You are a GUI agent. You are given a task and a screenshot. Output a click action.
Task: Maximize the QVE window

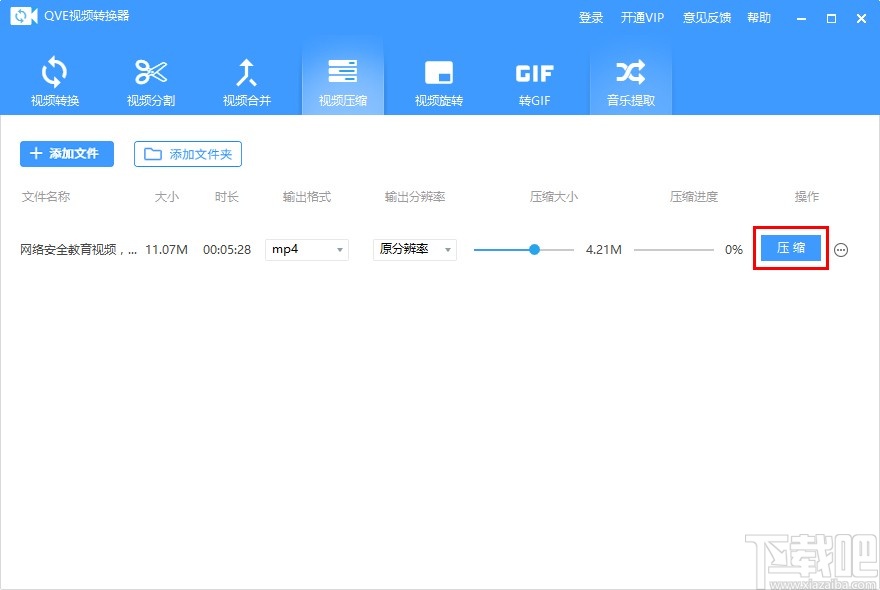tap(831, 19)
